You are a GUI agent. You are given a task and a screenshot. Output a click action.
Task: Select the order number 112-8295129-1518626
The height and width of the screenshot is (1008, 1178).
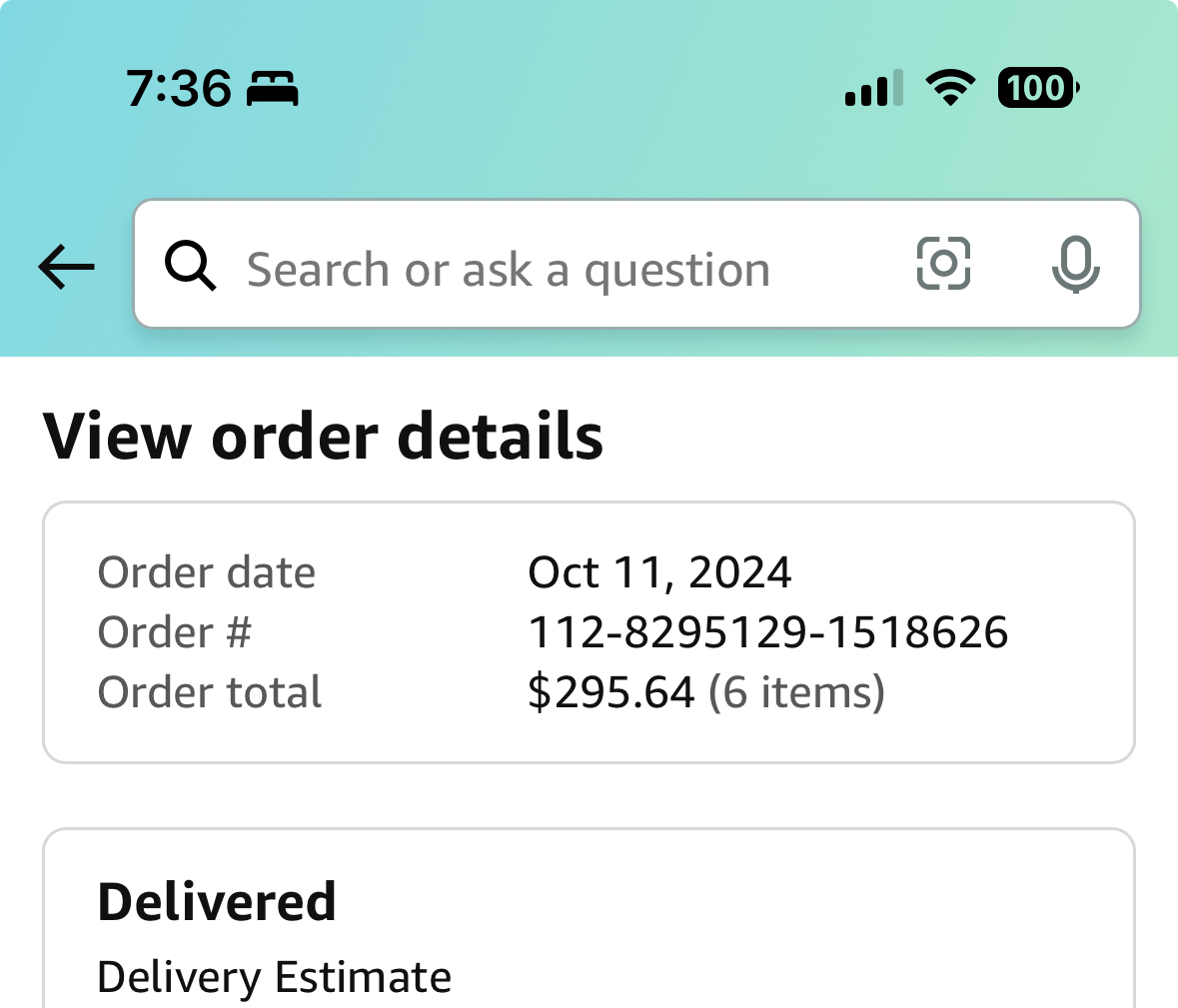click(x=767, y=631)
